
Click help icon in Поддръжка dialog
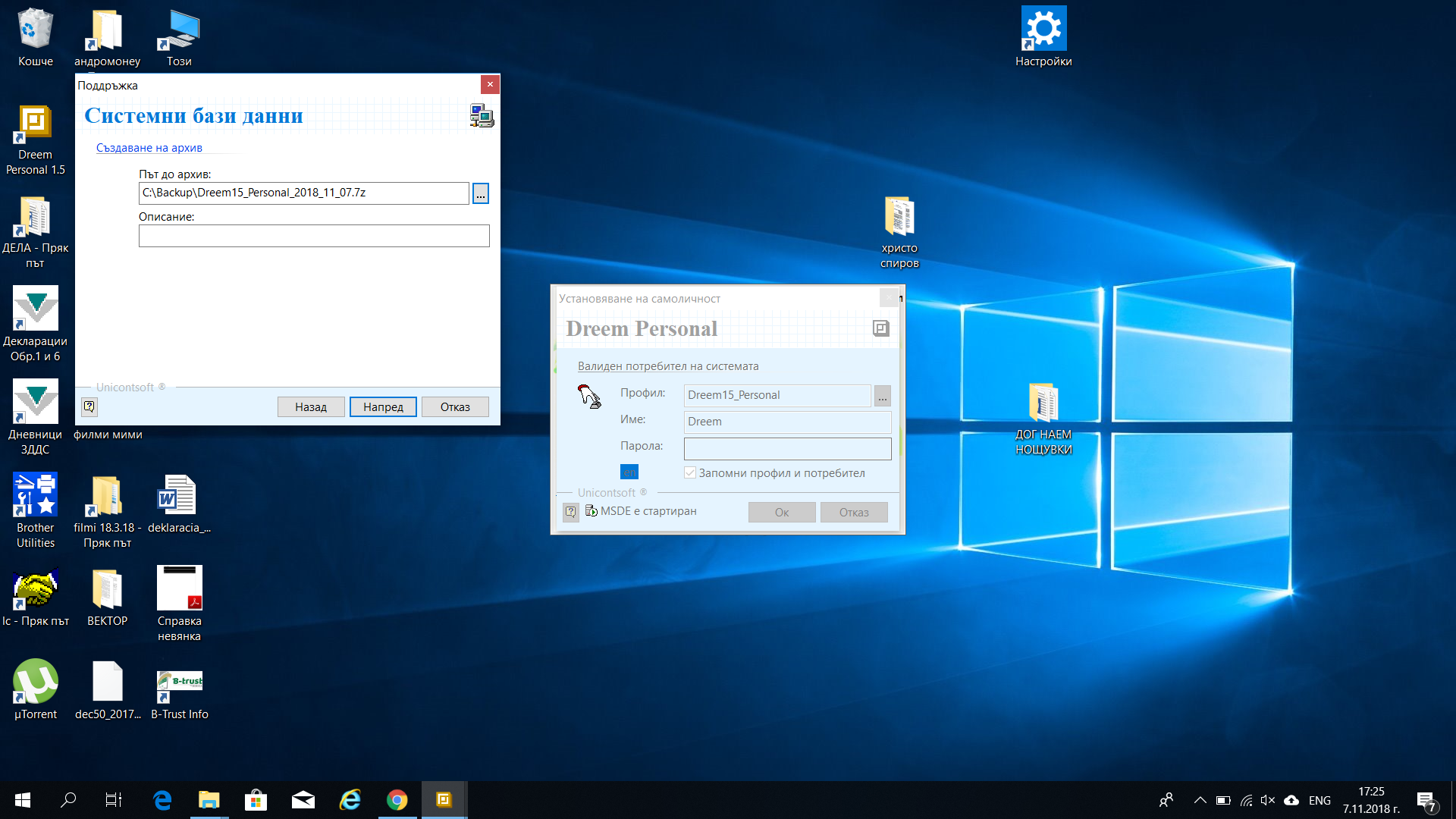point(89,407)
